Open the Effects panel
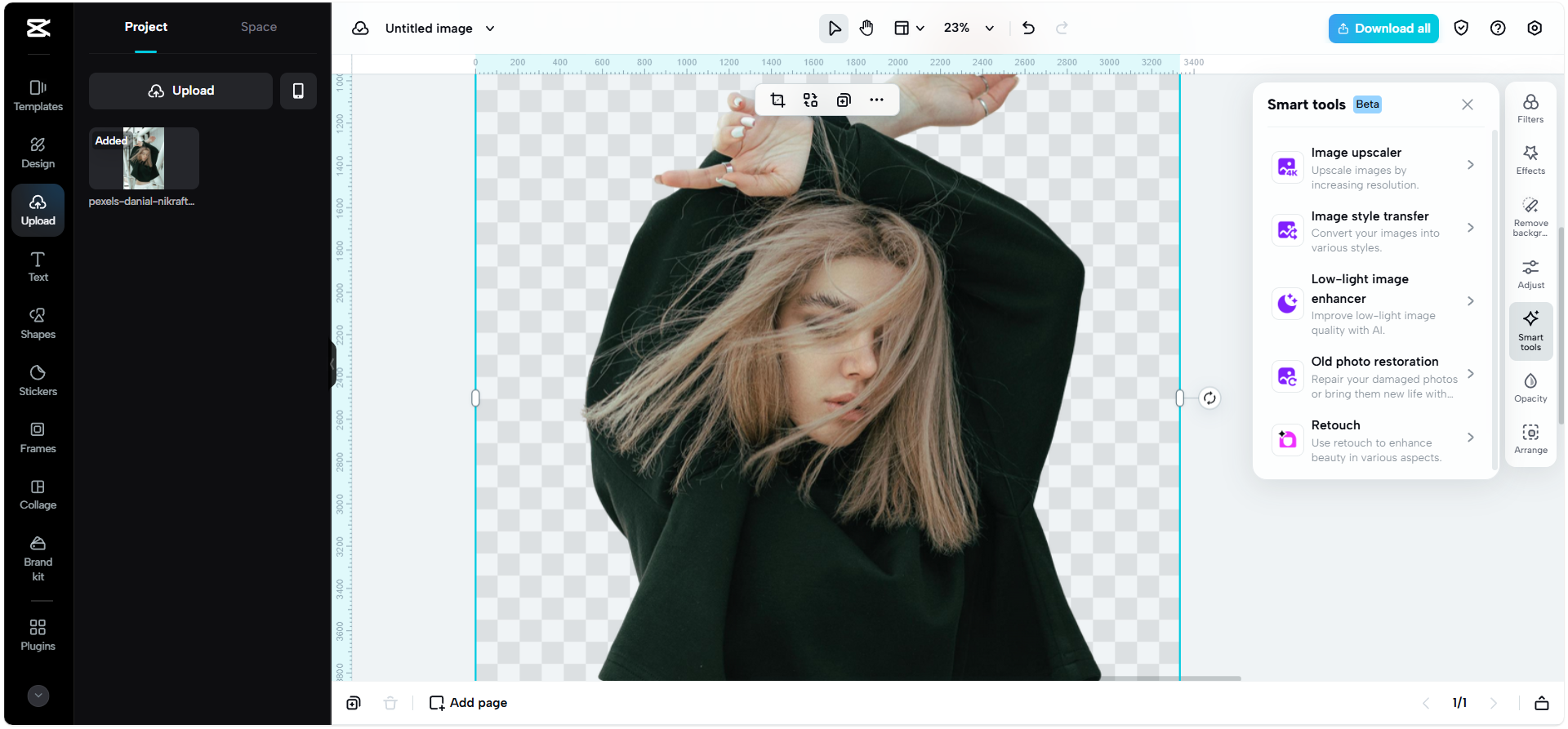The height and width of the screenshot is (729, 1568). pos(1530,159)
